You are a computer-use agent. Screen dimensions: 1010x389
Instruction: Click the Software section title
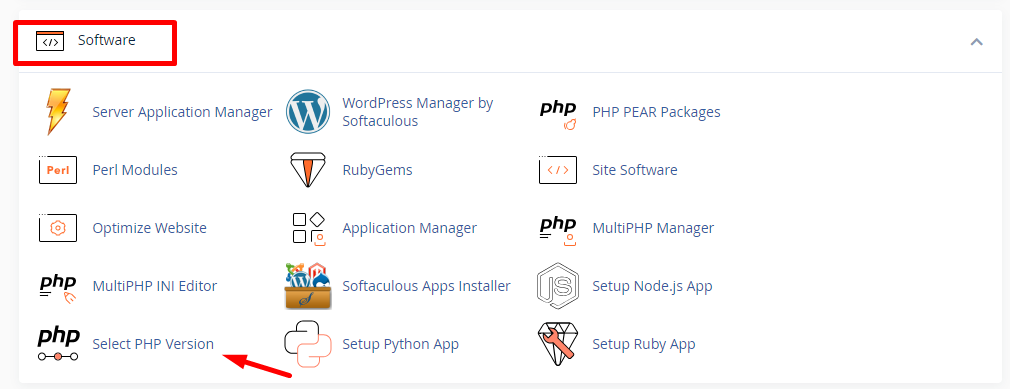pos(106,40)
